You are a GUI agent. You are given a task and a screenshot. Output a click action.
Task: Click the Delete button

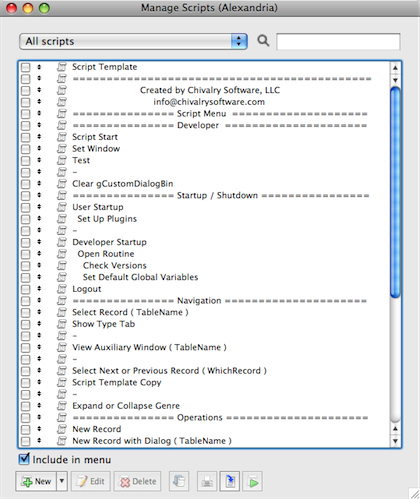point(137,481)
